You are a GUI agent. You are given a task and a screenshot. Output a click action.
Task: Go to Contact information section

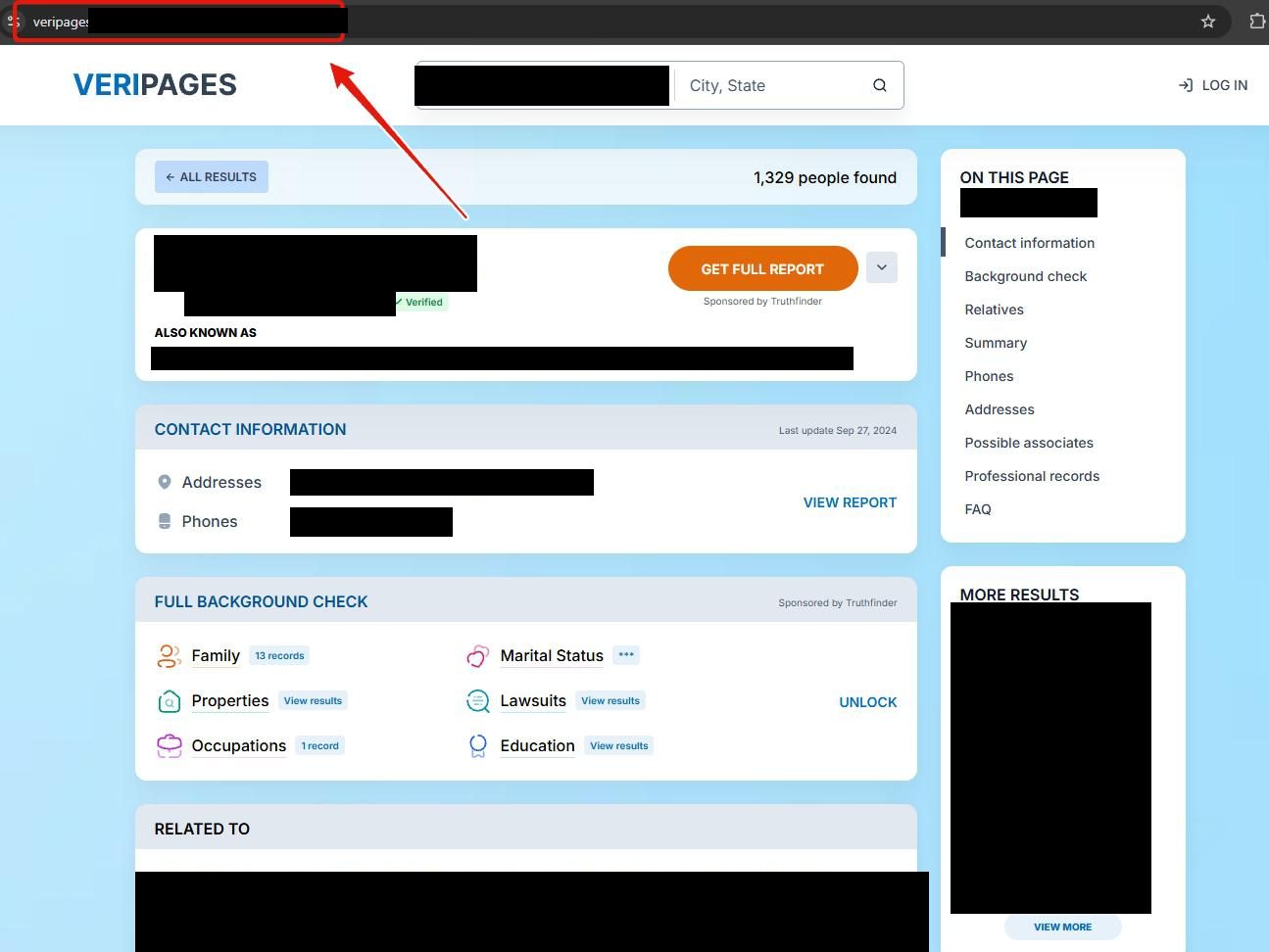pyautogui.click(x=1029, y=243)
